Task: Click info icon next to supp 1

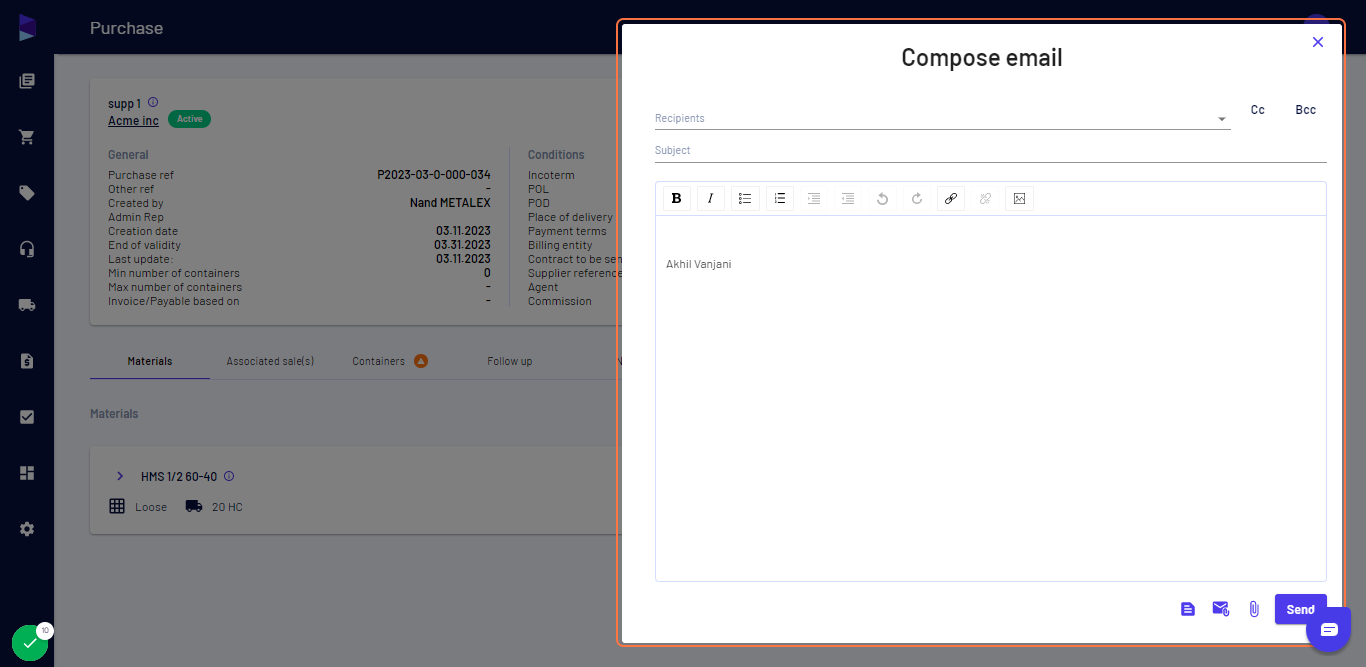Action: coord(153,102)
